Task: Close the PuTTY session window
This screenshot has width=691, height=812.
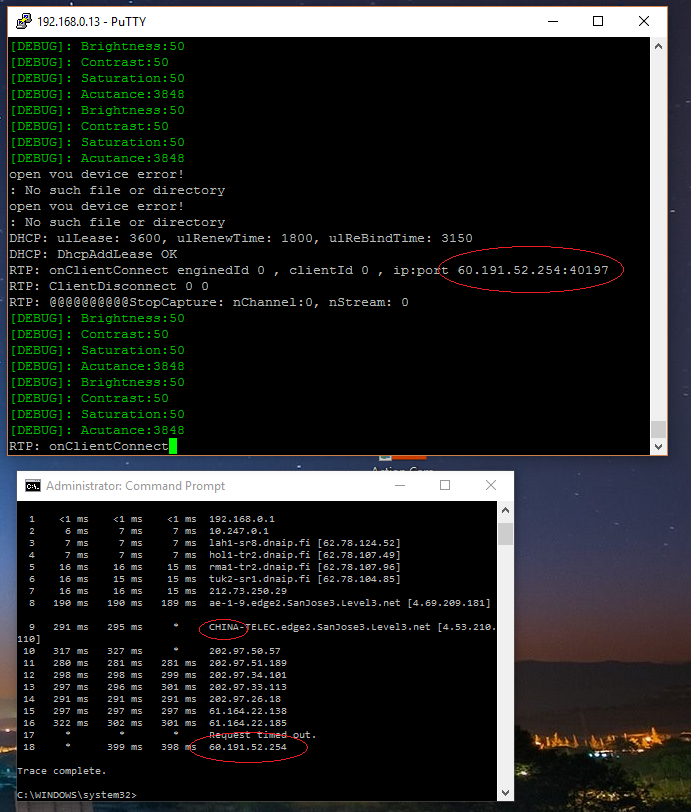Action: coord(643,20)
